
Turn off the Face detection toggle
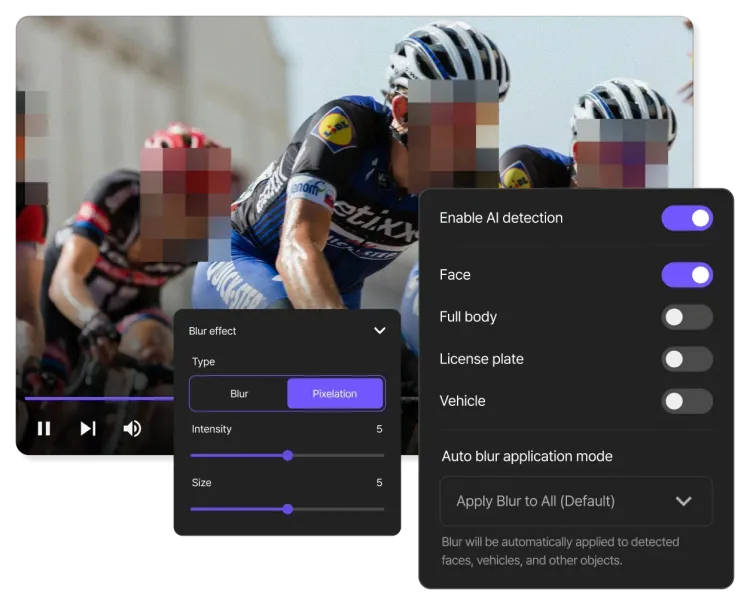click(687, 275)
